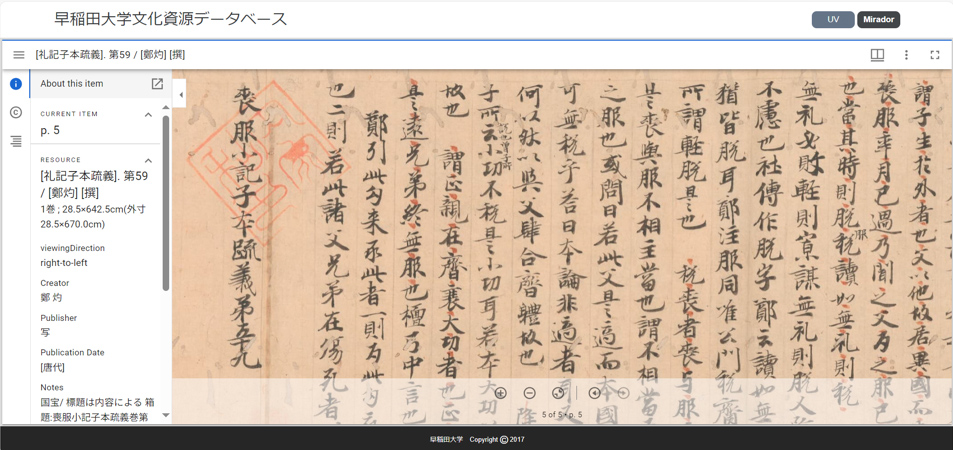The height and width of the screenshot is (450, 953).
Task: Toggle fullscreen mode icon
Action: [x=935, y=55]
